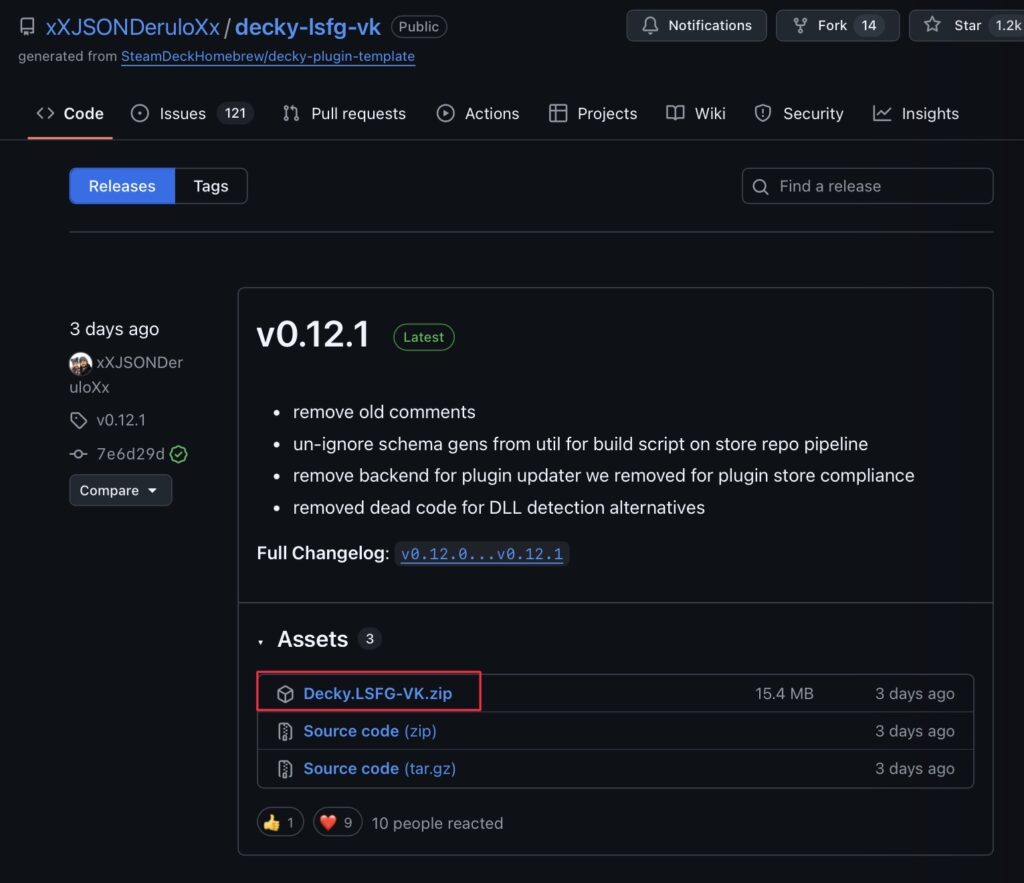
Task: Collapse the Assets section triangle
Action: pos(261,641)
